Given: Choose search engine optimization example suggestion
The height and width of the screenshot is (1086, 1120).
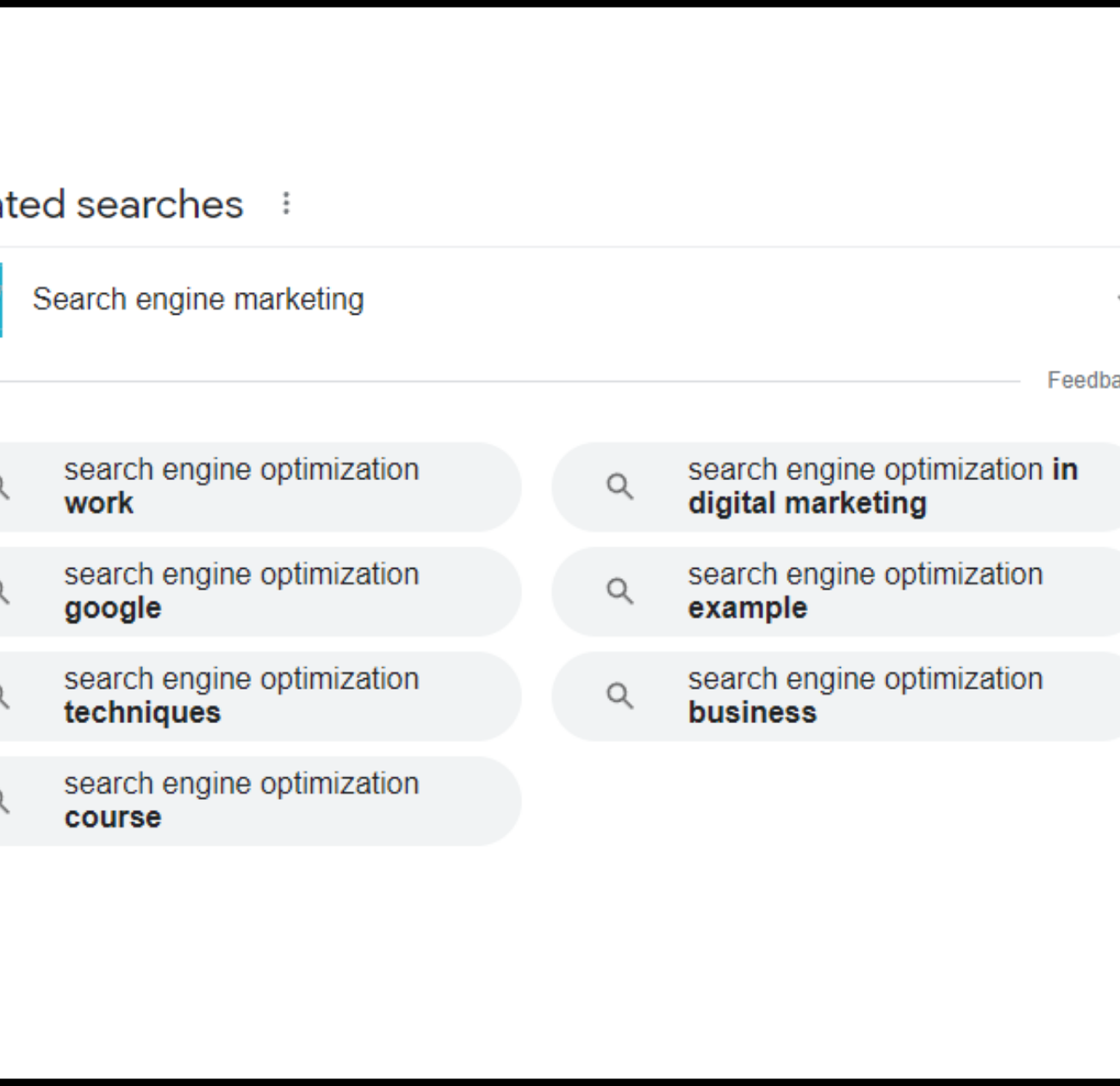Looking at the screenshot, I should point(836,591).
